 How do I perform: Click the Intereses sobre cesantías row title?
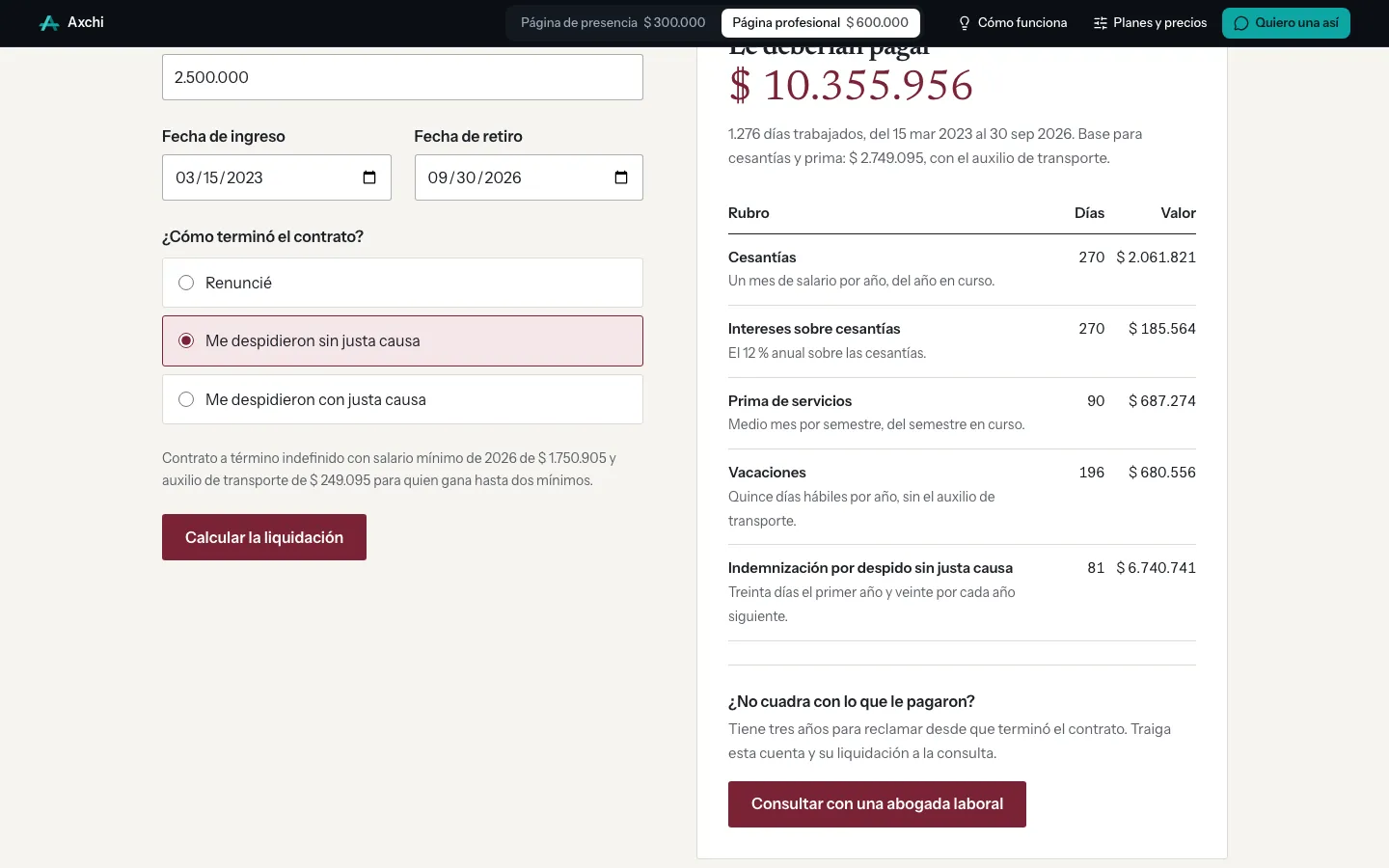click(x=814, y=329)
